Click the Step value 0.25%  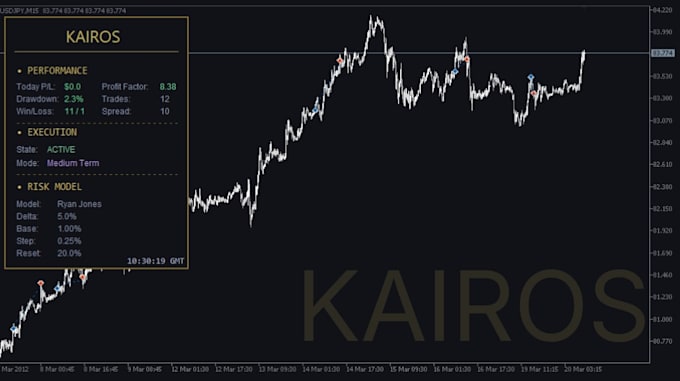click(69, 241)
